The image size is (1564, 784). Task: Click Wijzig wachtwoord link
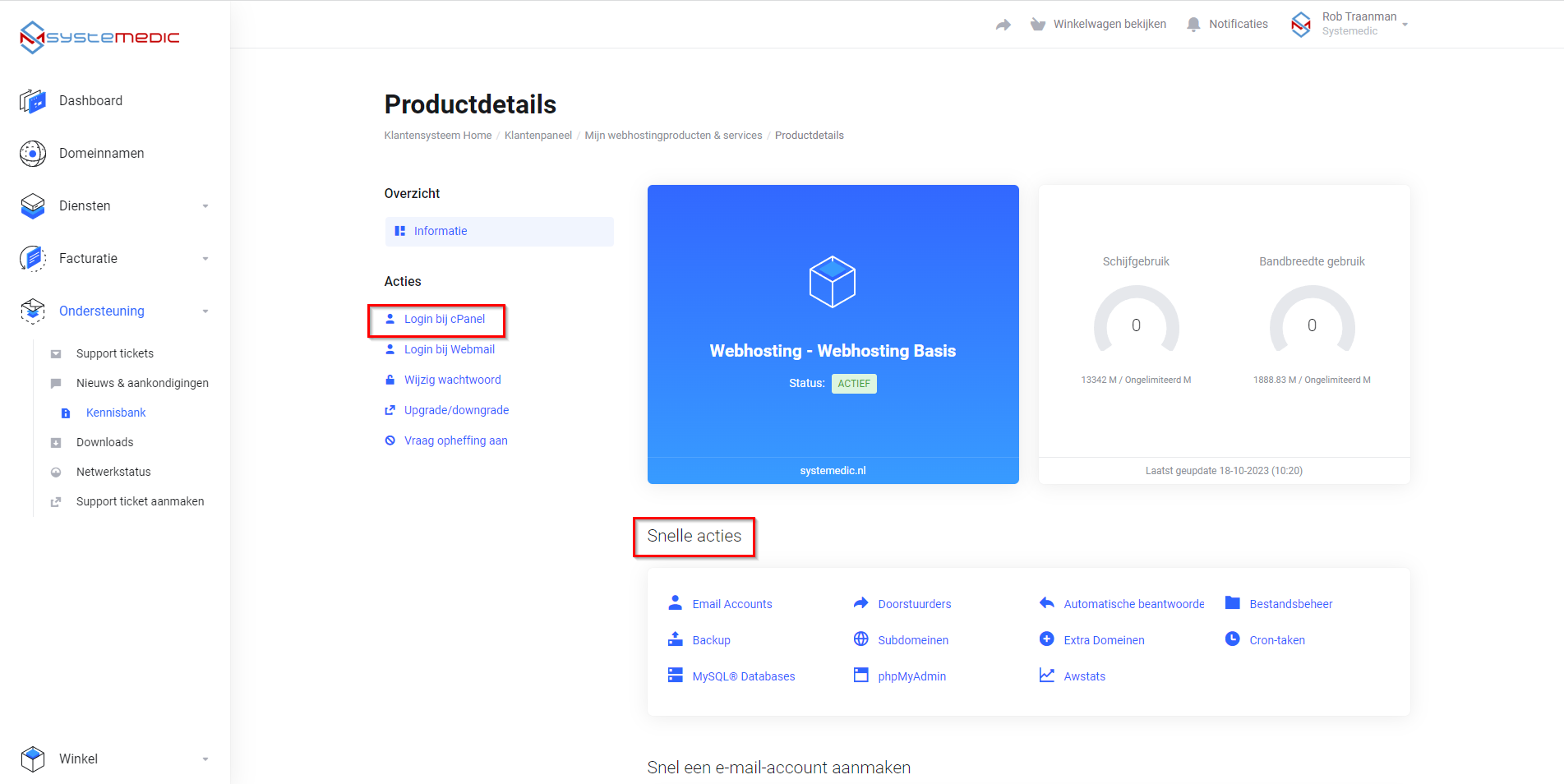point(453,380)
